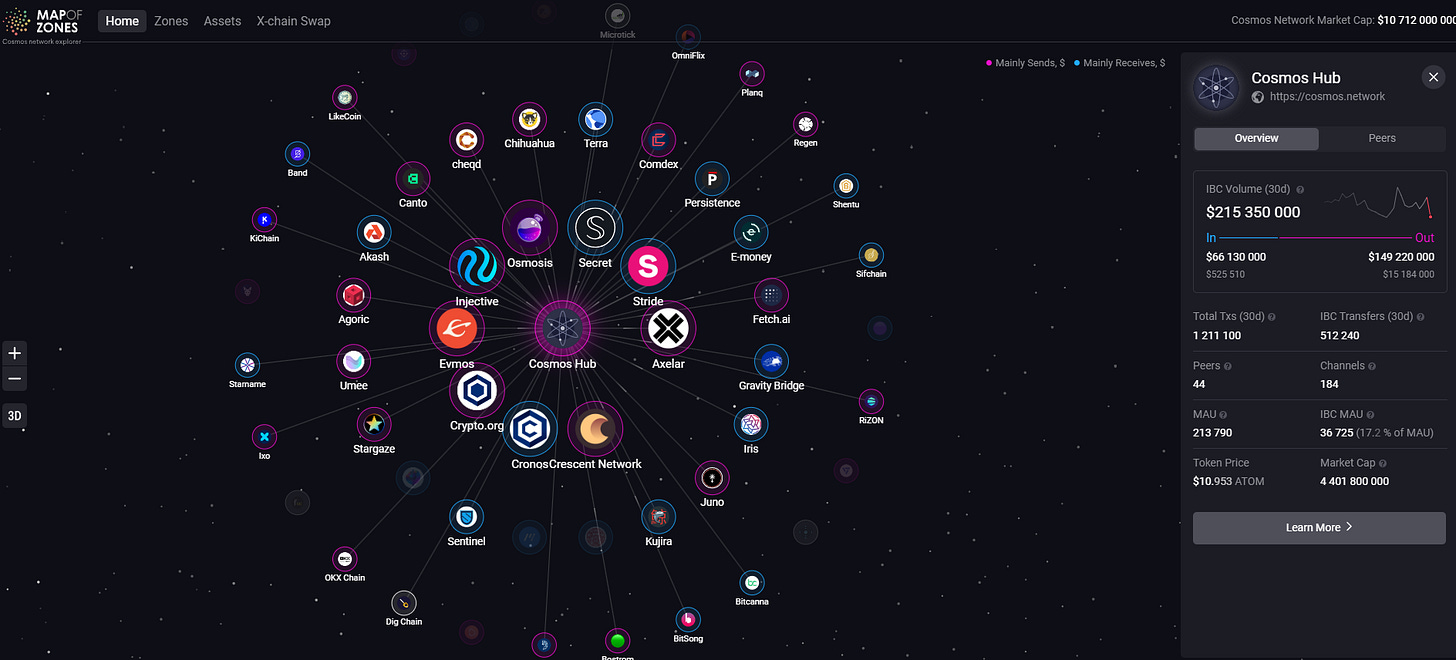Select the Comdex node

(658, 141)
